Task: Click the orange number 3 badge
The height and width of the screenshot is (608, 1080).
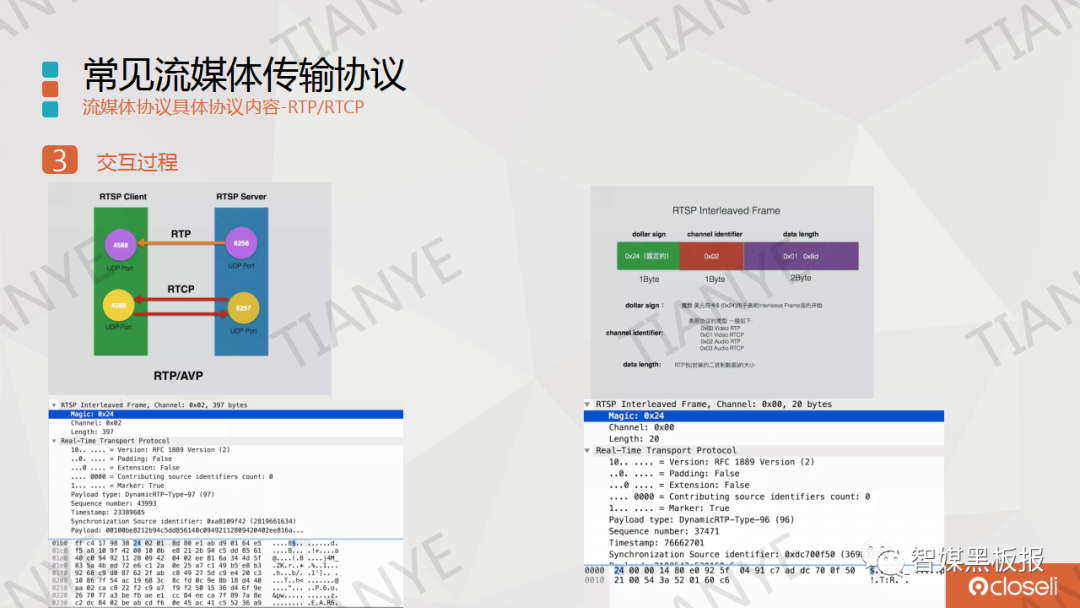Action: point(60,160)
